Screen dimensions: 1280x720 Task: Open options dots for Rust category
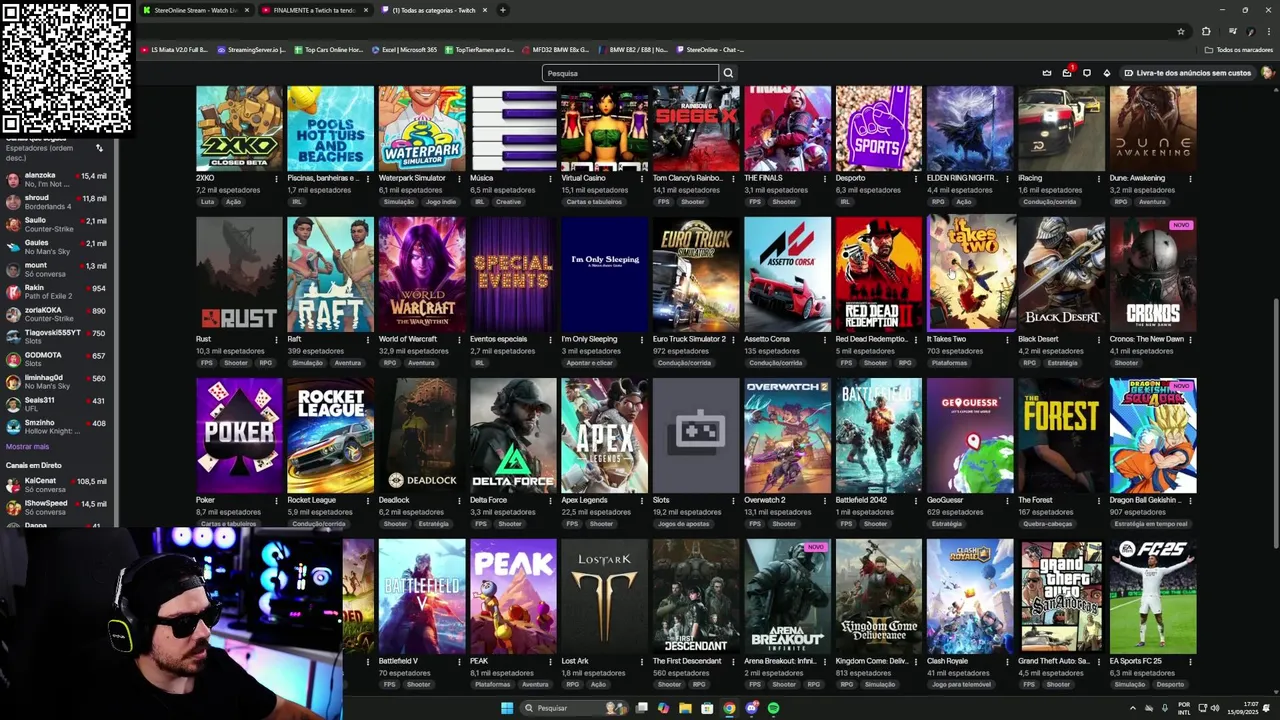pos(277,340)
